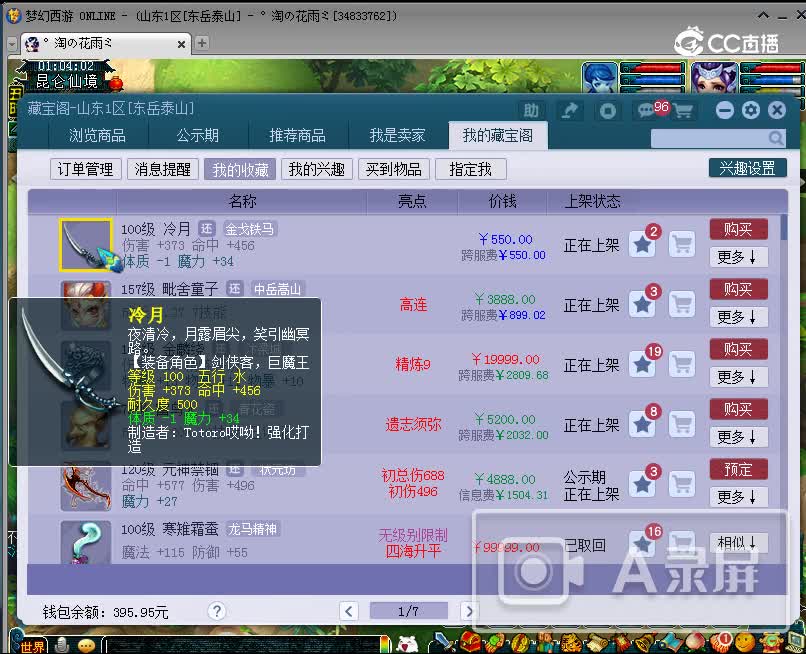Image resolution: width=806 pixels, height=654 pixels.
Task: Click the microphone icon in chat bar
Action: coord(62,644)
